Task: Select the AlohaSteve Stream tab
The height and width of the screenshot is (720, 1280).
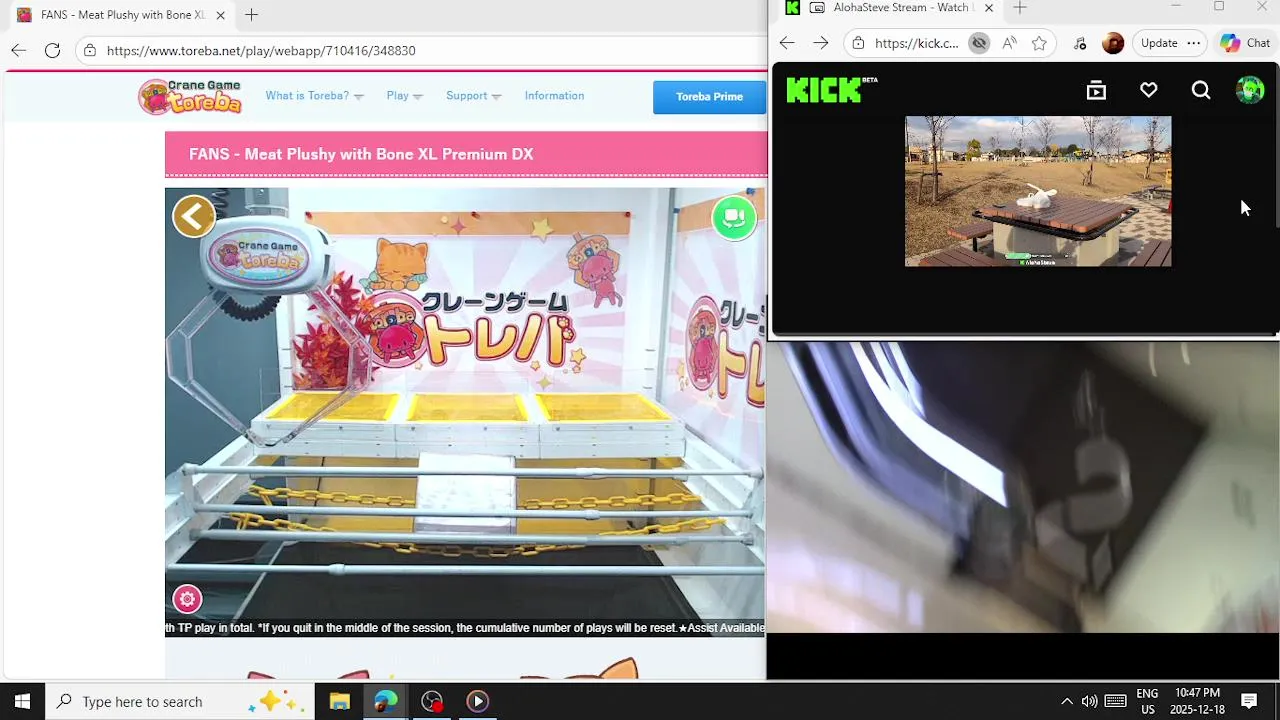Action: click(x=890, y=8)
